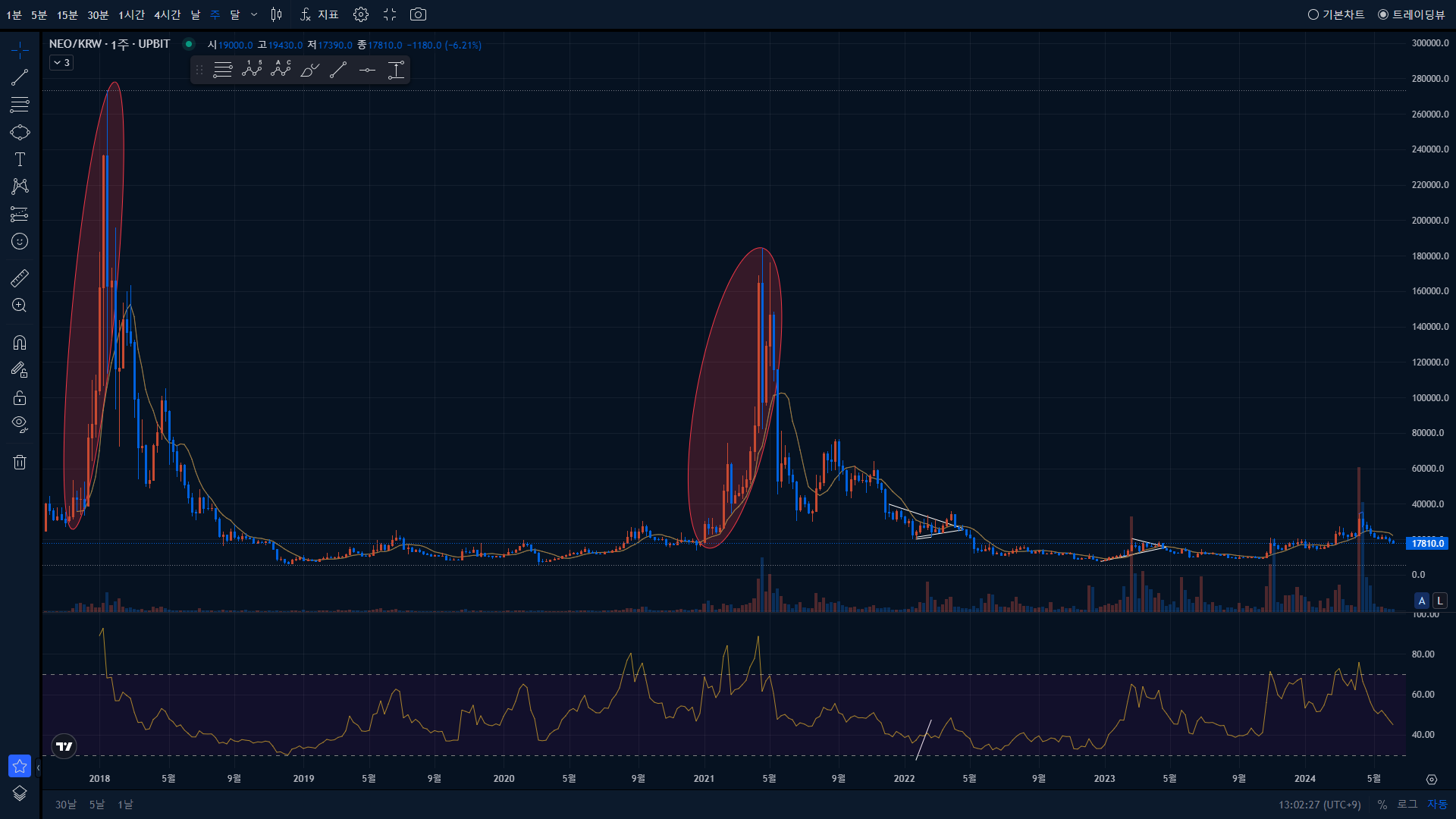This screenshot has height=819, width=1456.
Task: Open the Fibonacci retracement tool group
Action: pos(20,105)
